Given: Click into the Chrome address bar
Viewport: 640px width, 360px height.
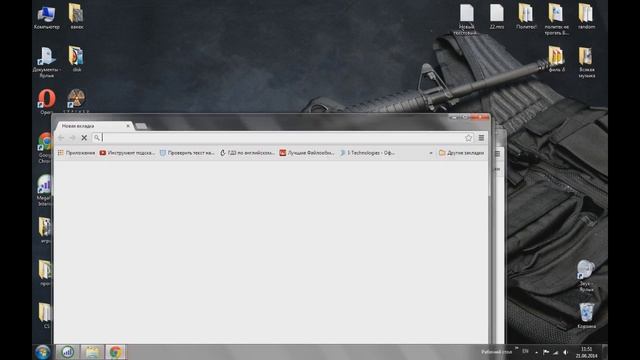Looking at the screenshot, I should tap(282, 138).
